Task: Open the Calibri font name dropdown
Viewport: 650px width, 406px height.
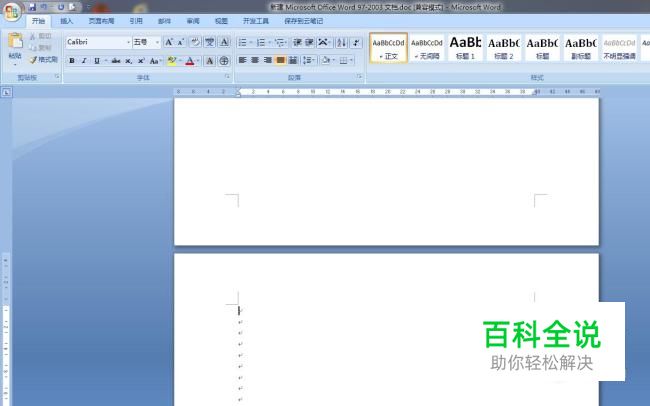Action: coord(129,42)
